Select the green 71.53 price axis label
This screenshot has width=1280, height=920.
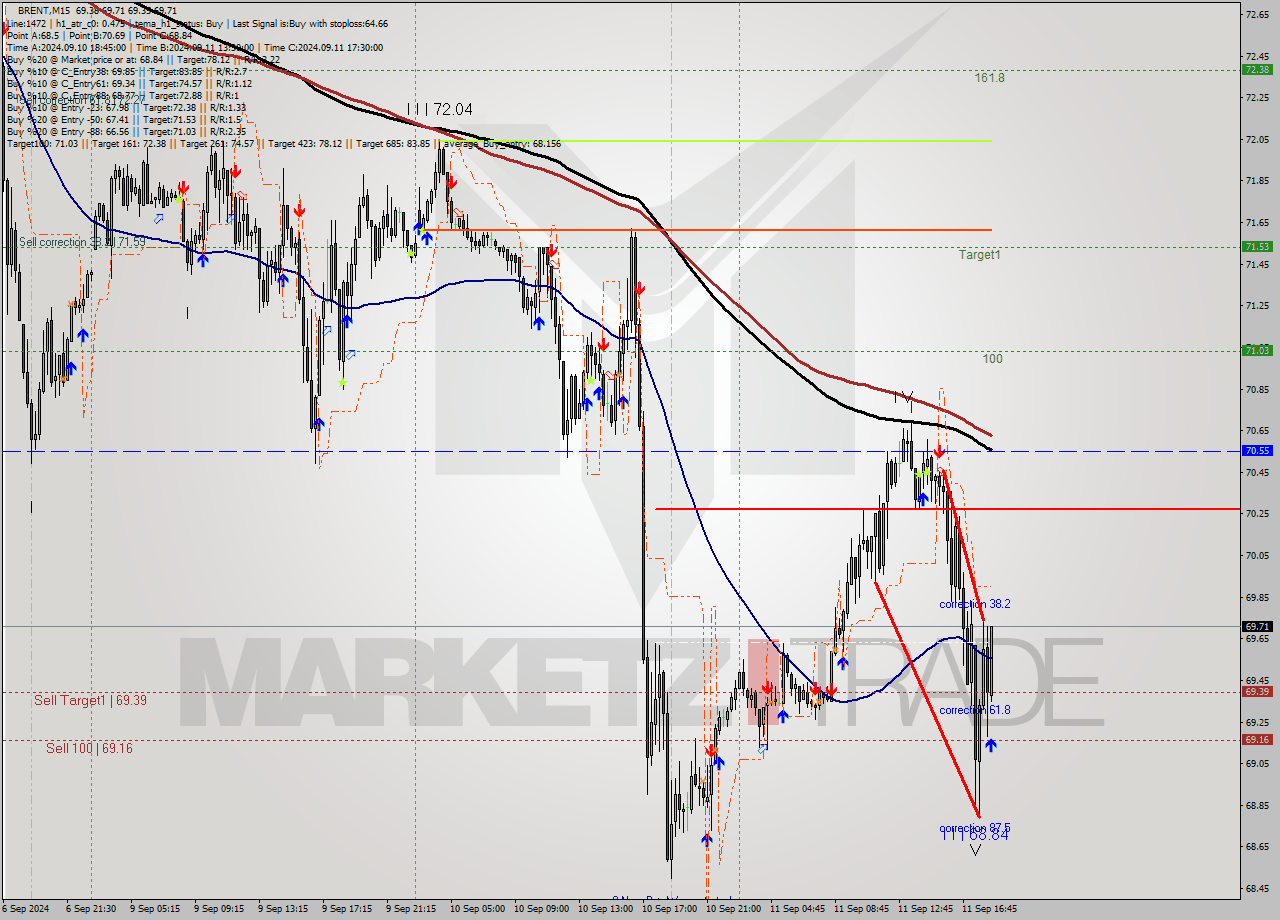1257,247
